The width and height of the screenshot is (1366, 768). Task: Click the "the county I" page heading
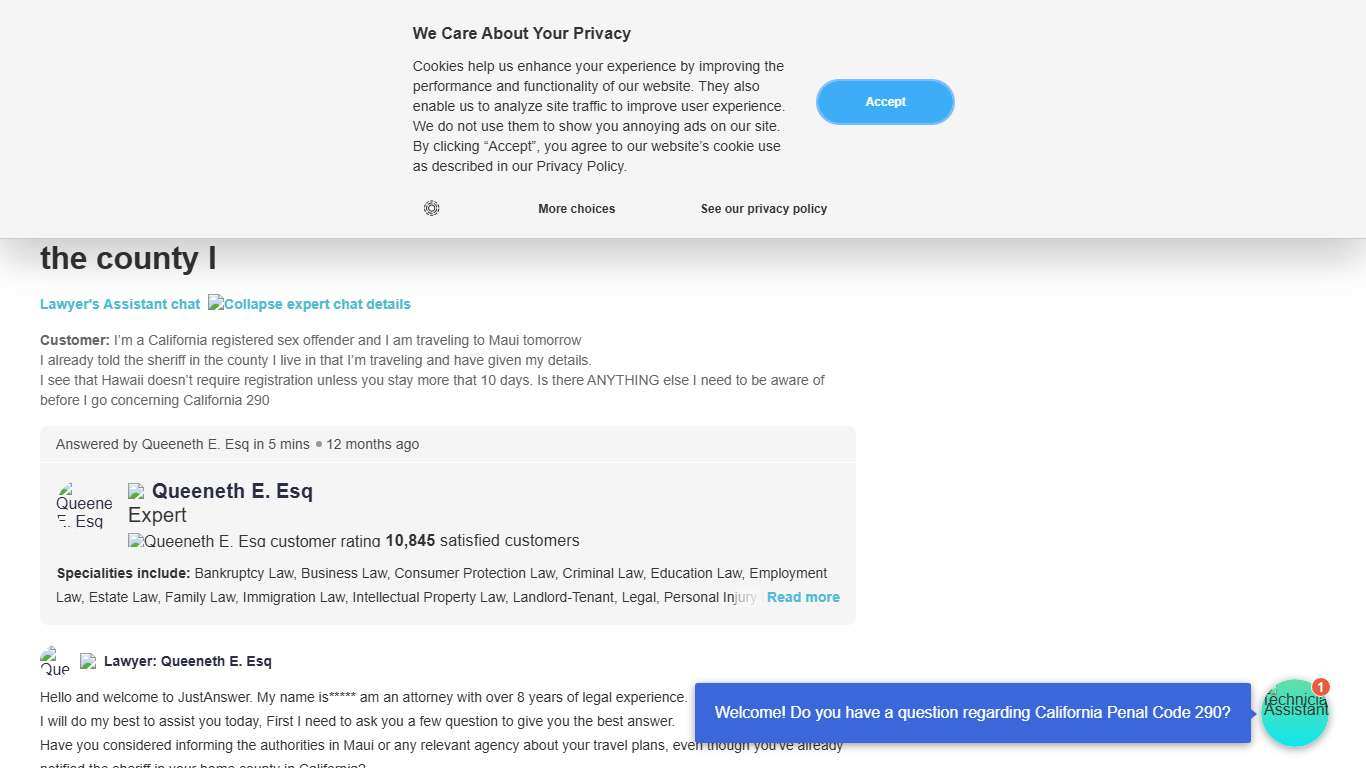click(x=128, y=258)
